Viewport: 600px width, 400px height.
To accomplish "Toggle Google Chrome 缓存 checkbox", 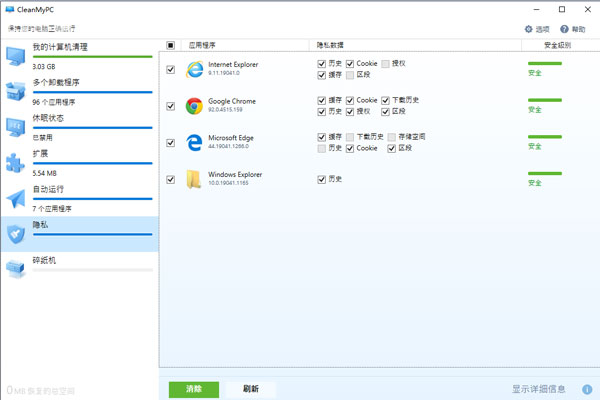I will [x=322, y=100].
